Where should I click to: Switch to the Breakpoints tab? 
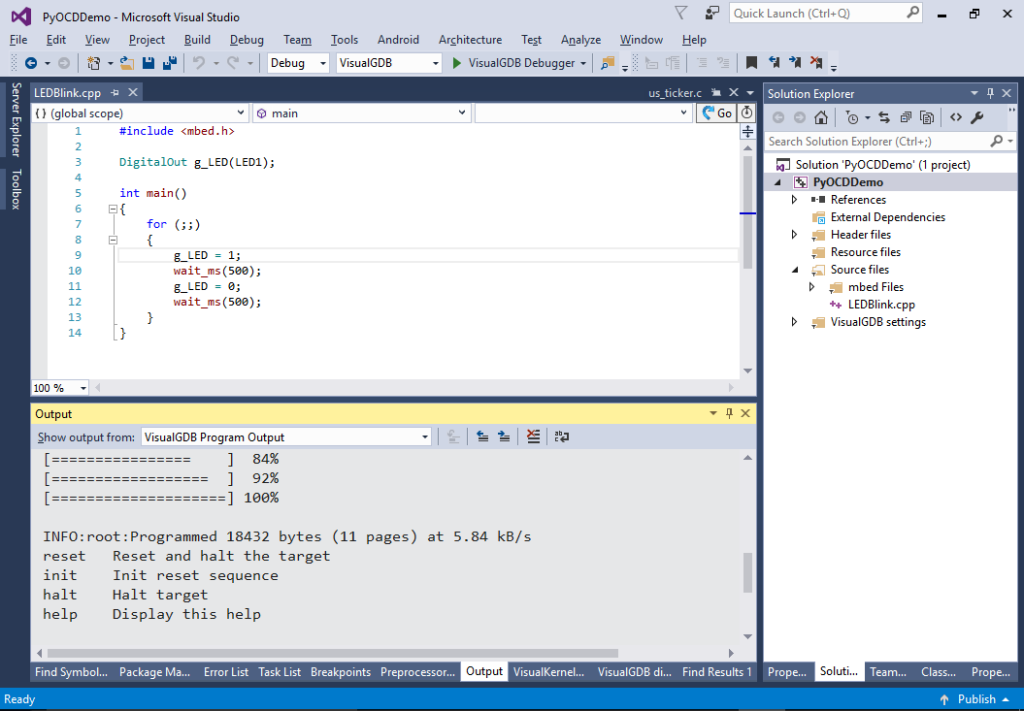tap(340, 672)
